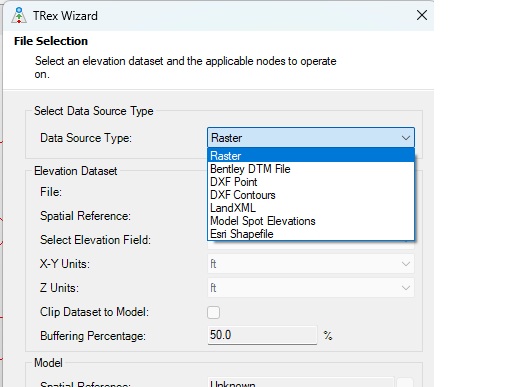Choose LandXML data source type
The image size is (511, 387).
coord(311,208)
